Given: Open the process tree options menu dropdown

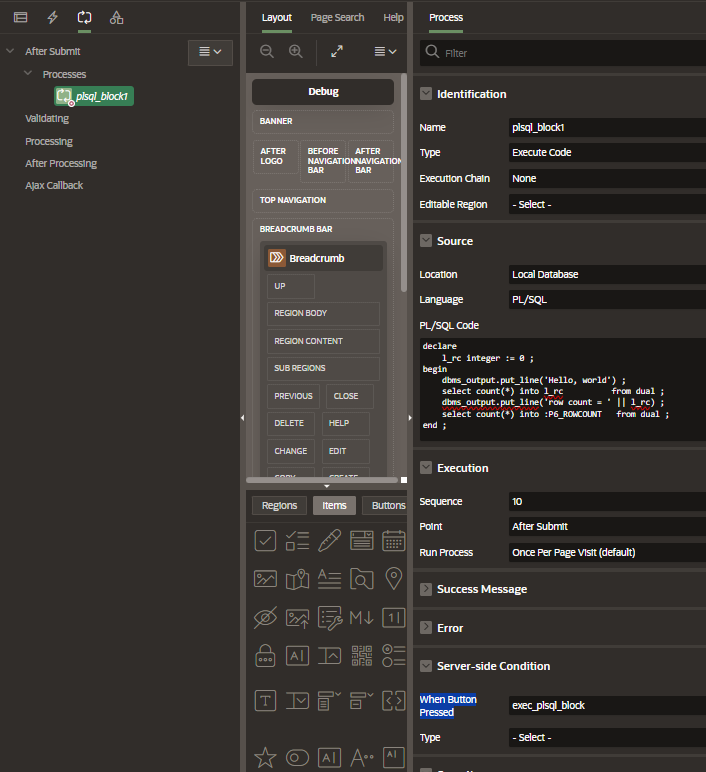Looking at the screenshot, I should tap(210, 51).
